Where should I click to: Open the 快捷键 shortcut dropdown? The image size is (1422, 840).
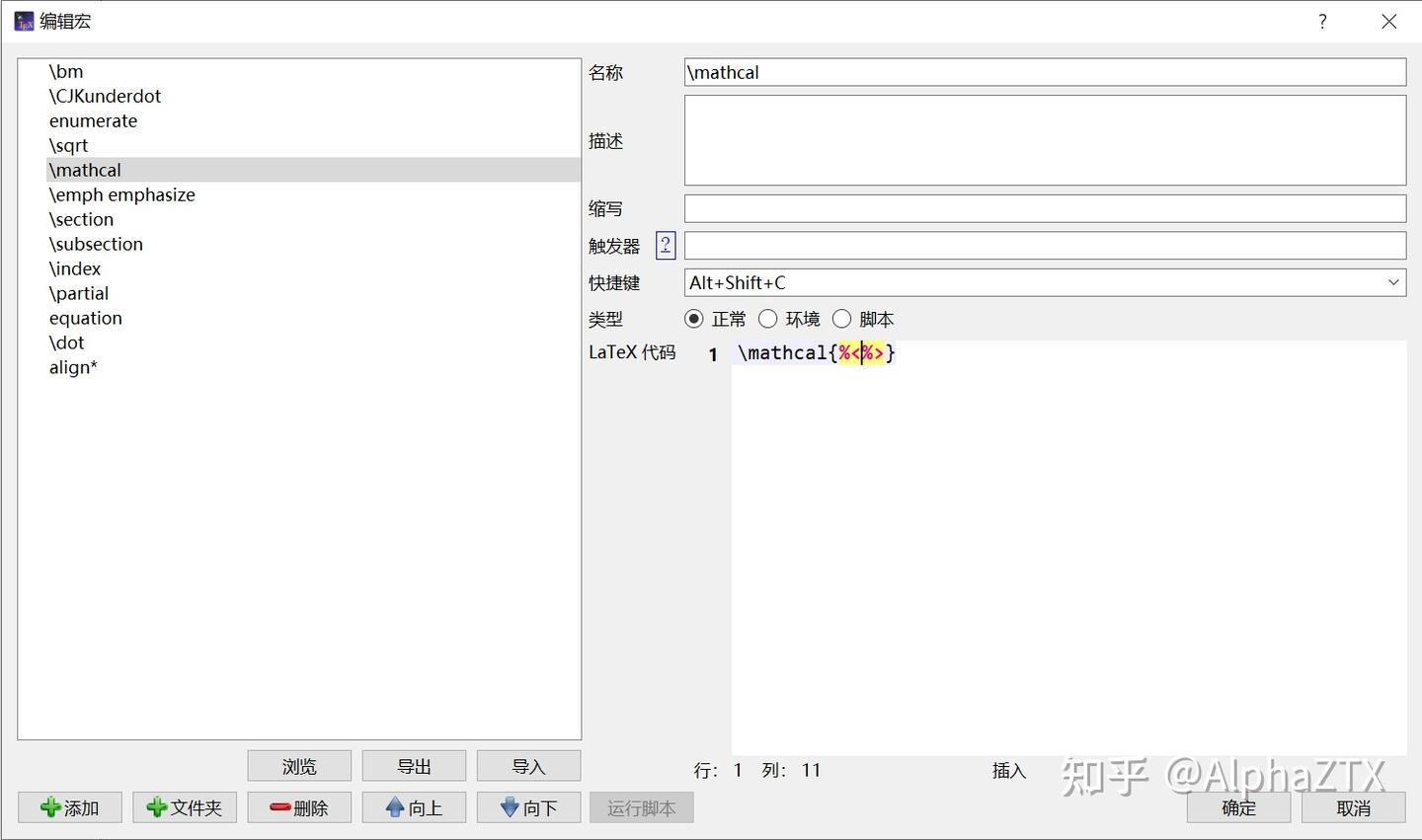1394,282
